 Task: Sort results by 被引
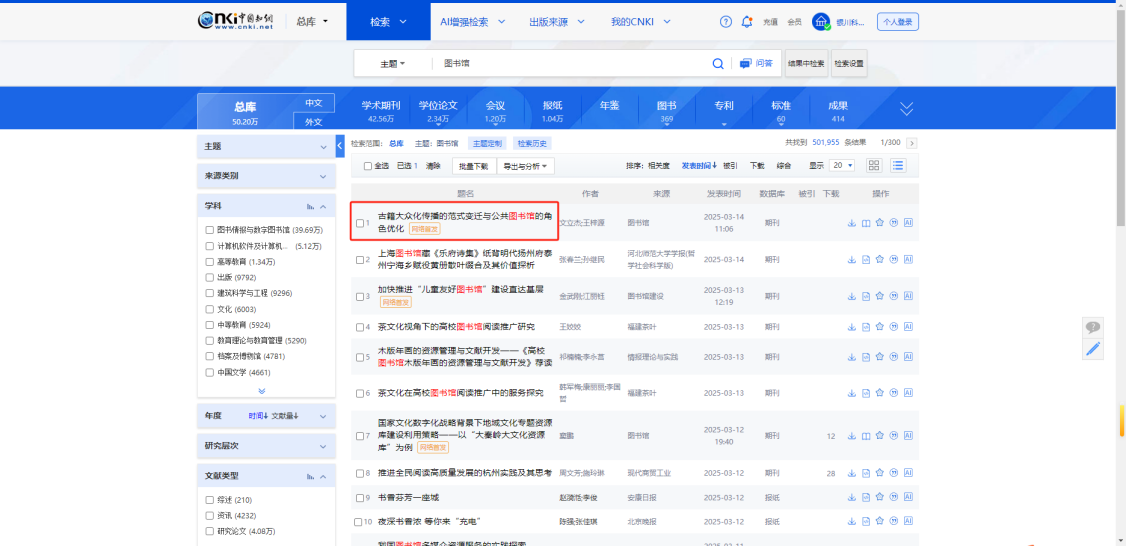[x=730, y=166]
